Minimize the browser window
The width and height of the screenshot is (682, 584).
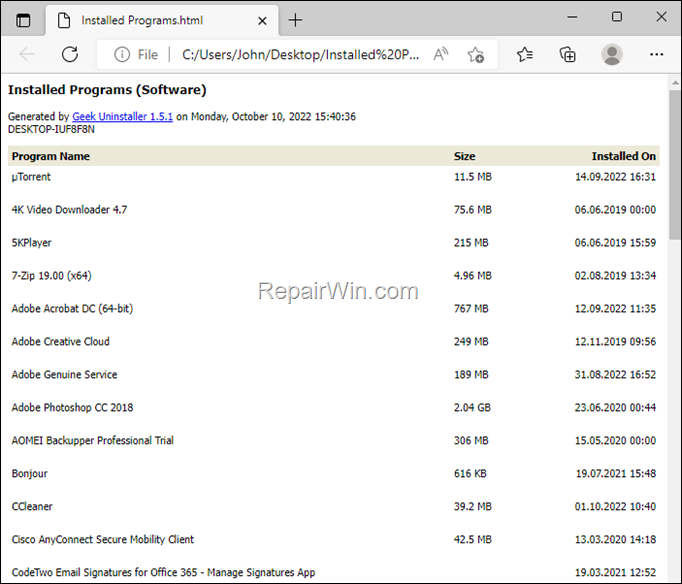point(572,17)
